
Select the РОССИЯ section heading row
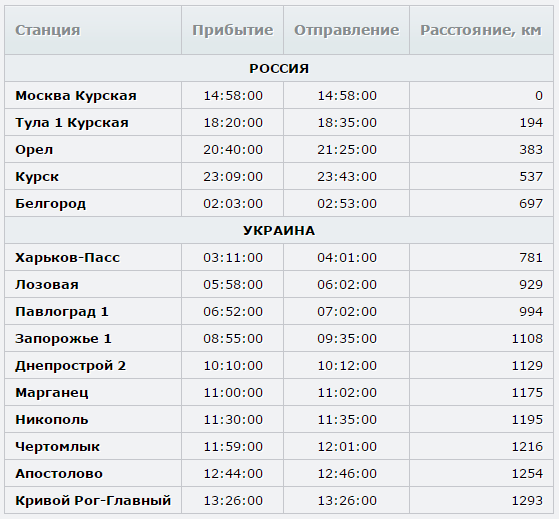click(x=279, y=68)
